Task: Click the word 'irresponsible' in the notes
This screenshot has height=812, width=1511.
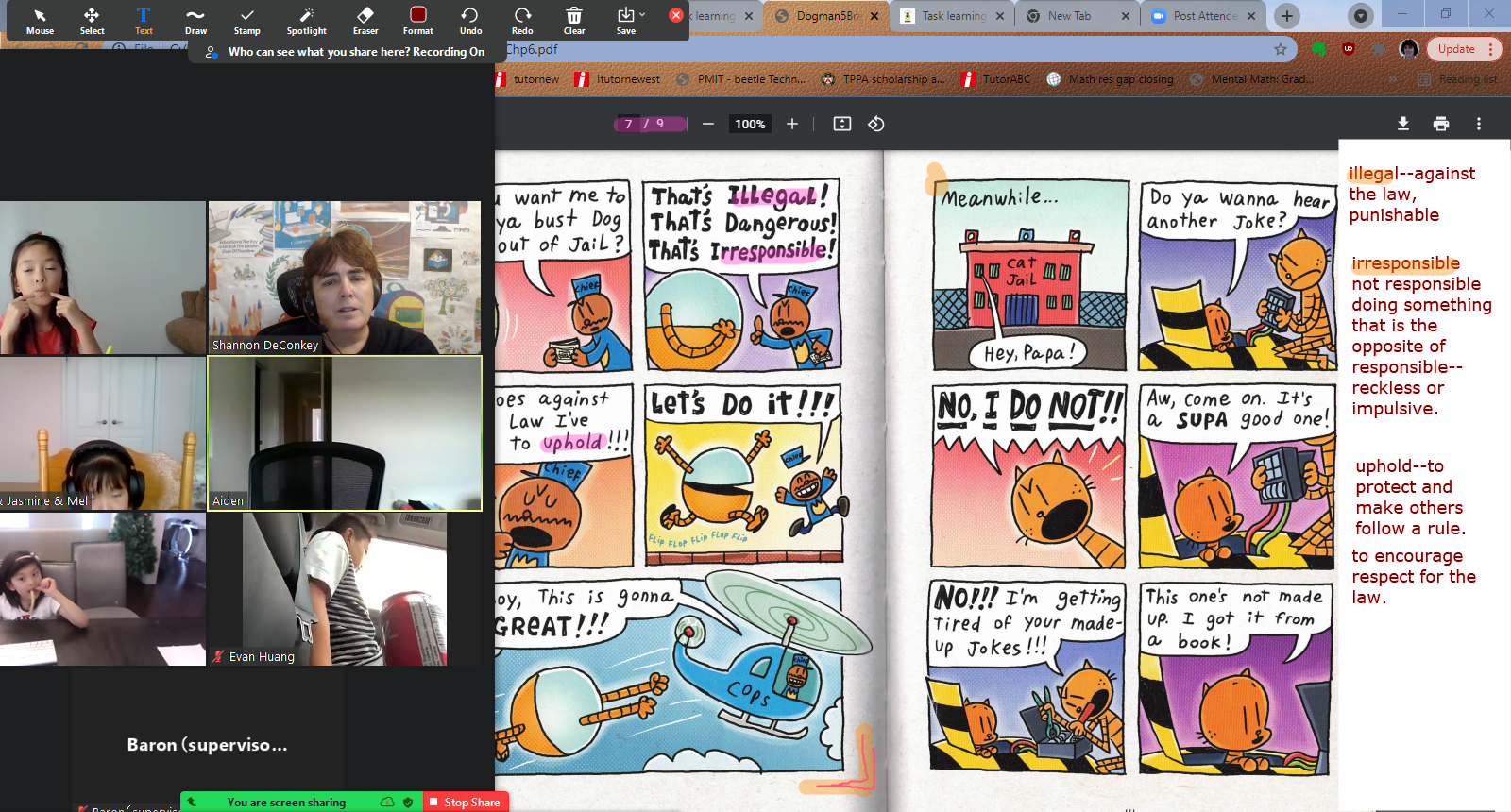Action: point(1405,263)
